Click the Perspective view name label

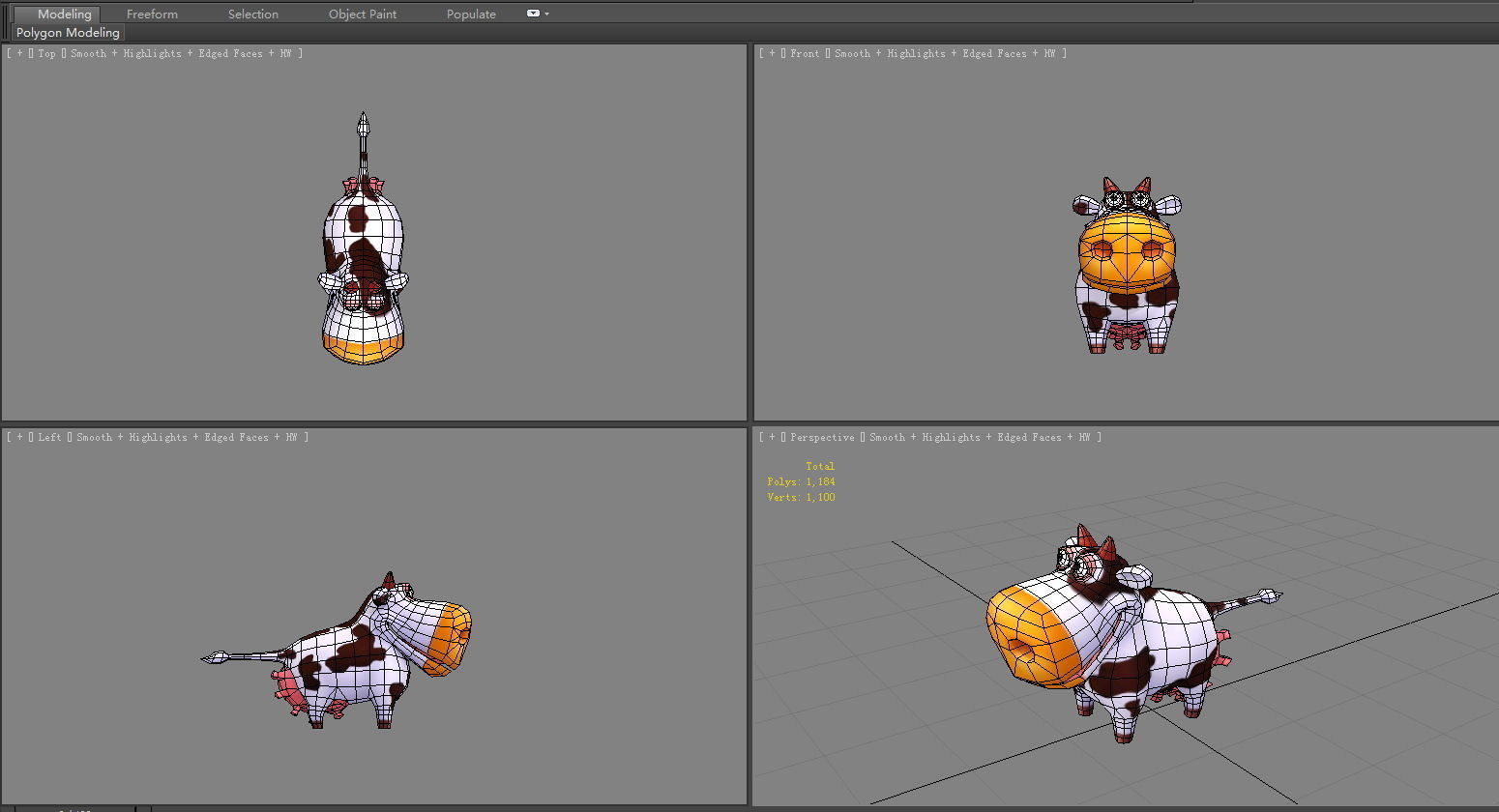point(822,438)
